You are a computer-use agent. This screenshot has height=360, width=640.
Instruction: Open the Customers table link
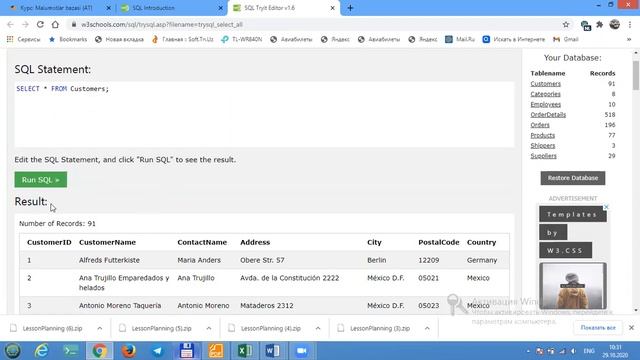point(546,84)
